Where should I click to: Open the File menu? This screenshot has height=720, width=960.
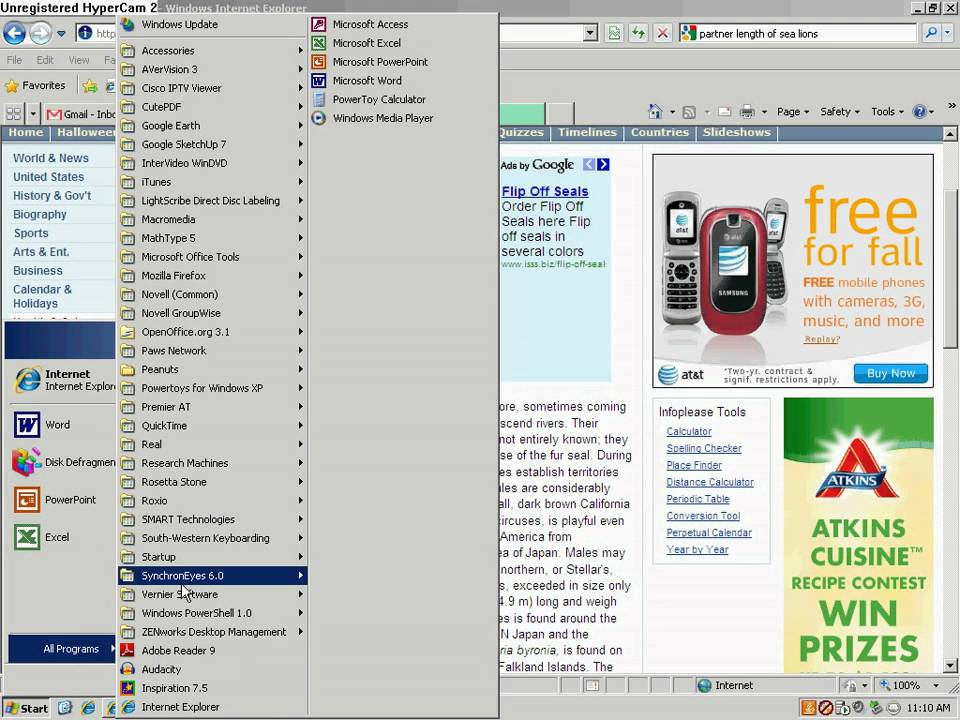pos(14,60)
